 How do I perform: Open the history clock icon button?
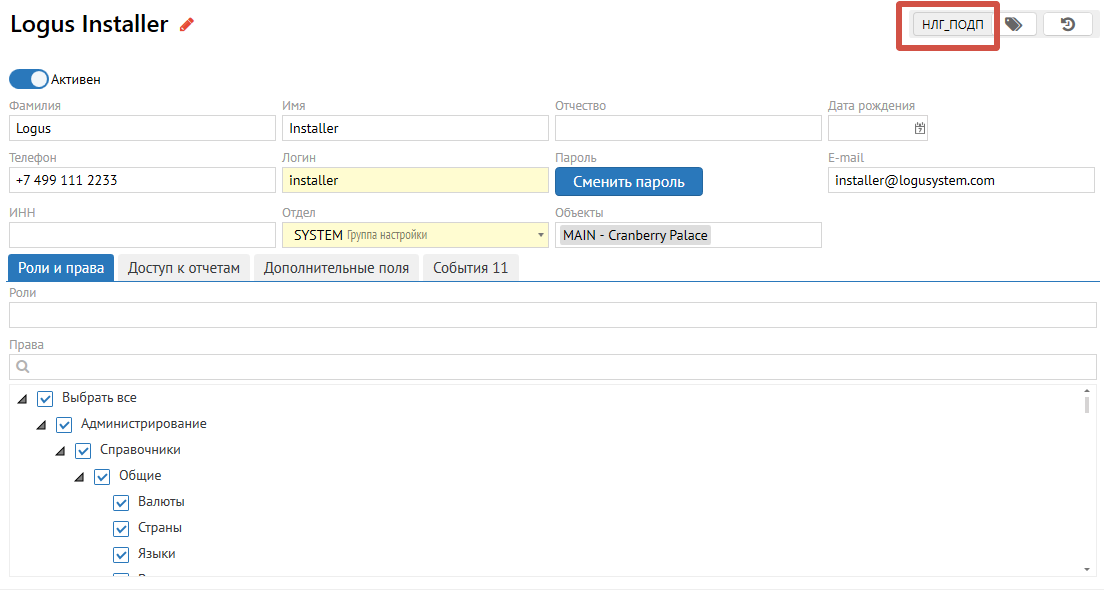[x=1067, y=24]
